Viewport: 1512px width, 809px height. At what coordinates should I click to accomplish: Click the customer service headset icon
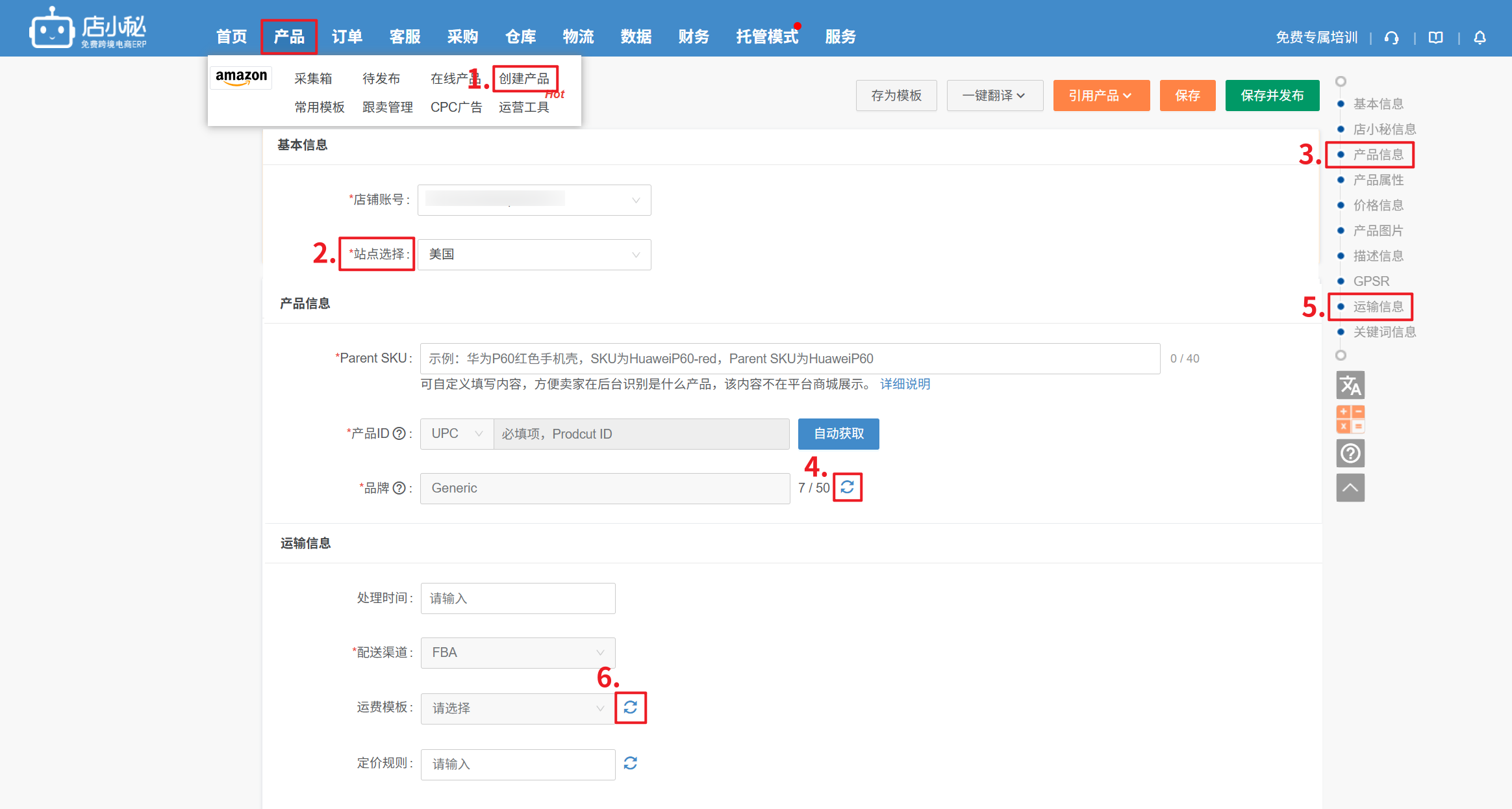click(x=1391, y=38)
